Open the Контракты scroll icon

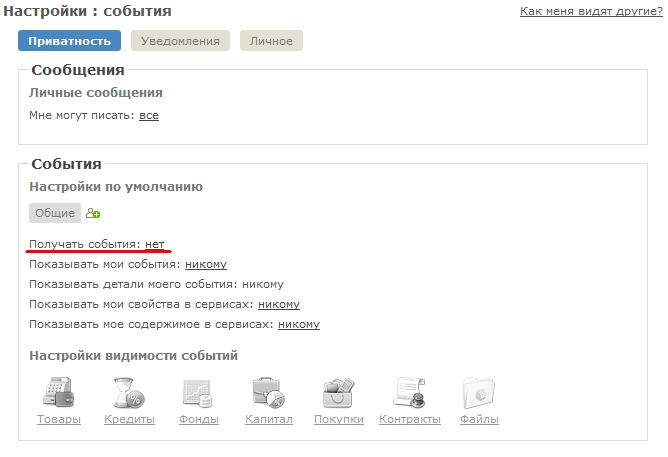[x=409, y=392]
